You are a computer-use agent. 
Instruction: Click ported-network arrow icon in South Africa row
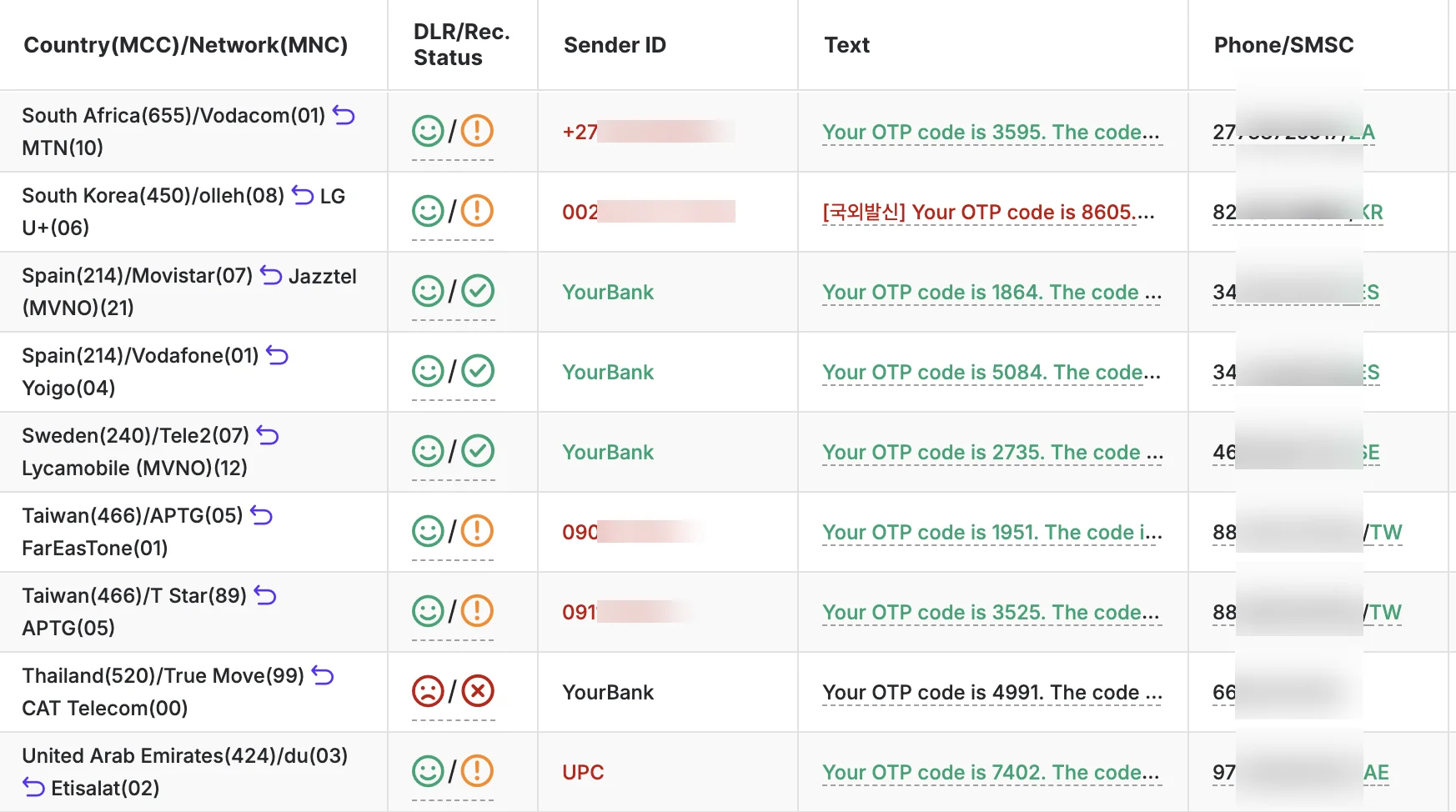(344, 115)
